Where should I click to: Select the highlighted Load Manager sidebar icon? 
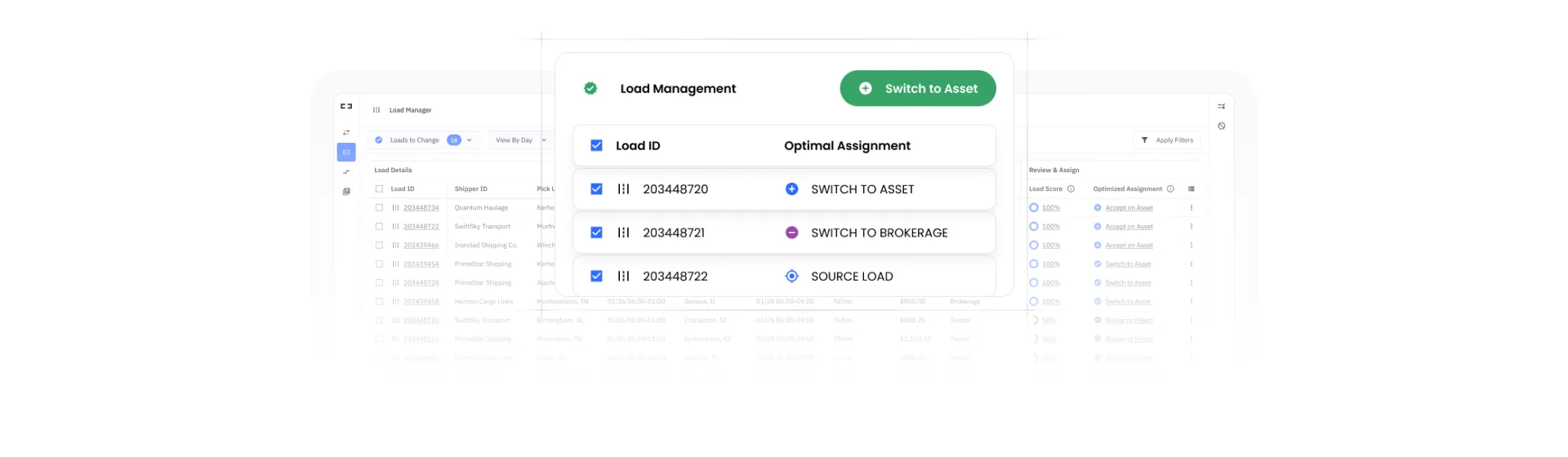pyautogui.click(x=346, y=153)
